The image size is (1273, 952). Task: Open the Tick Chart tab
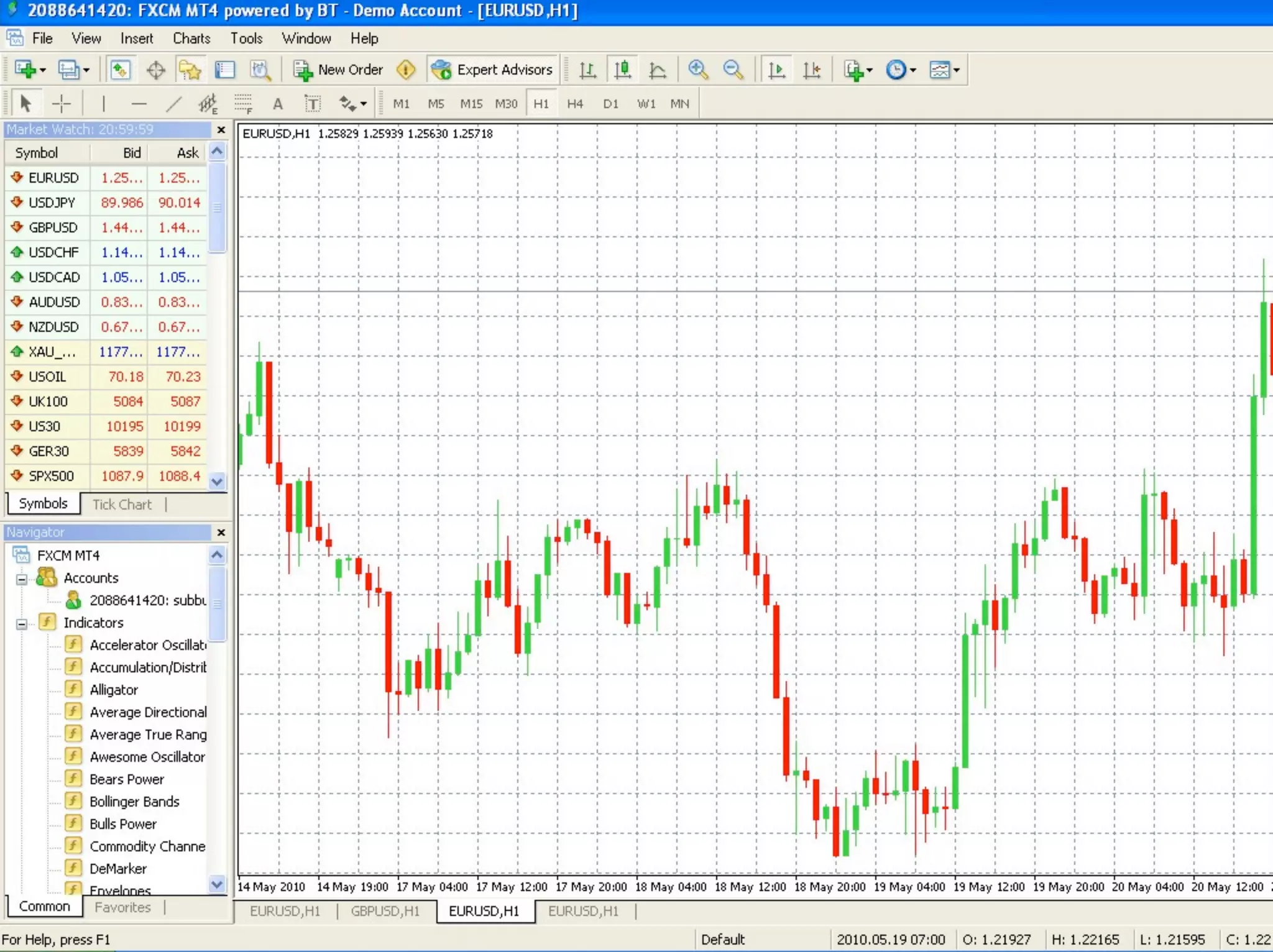122,504
